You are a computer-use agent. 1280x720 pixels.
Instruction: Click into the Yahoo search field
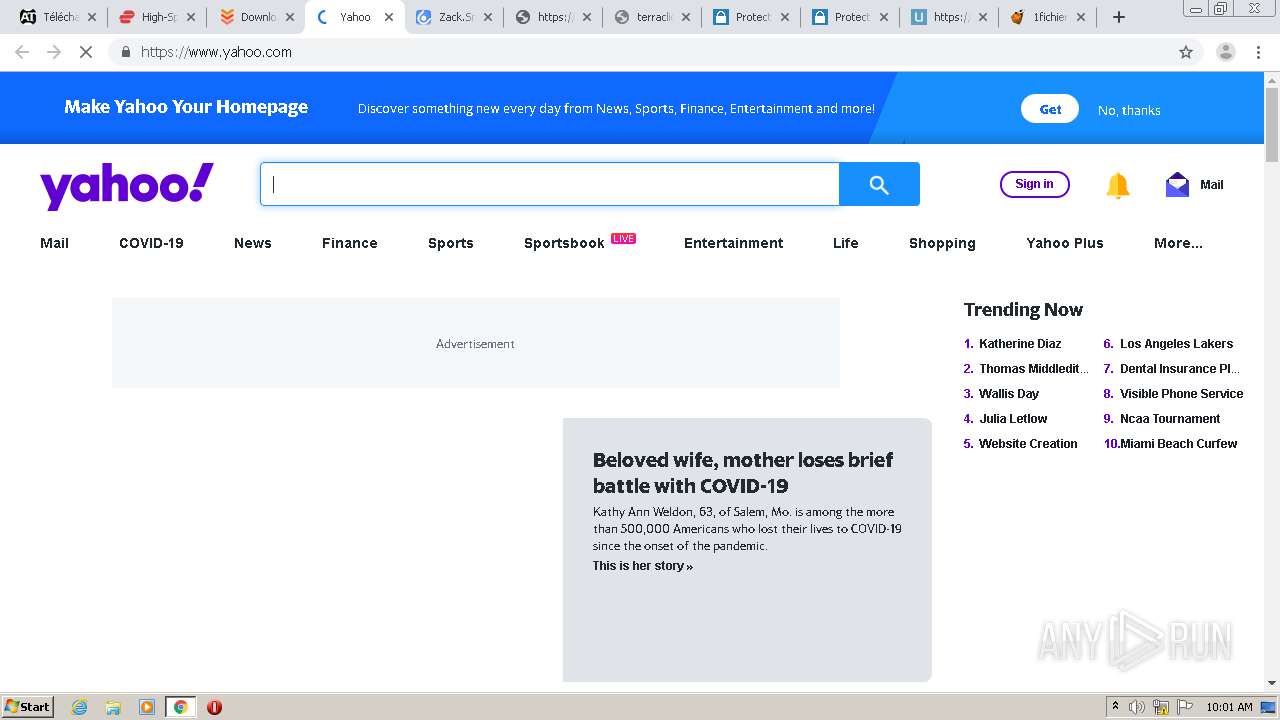[550, 184]
